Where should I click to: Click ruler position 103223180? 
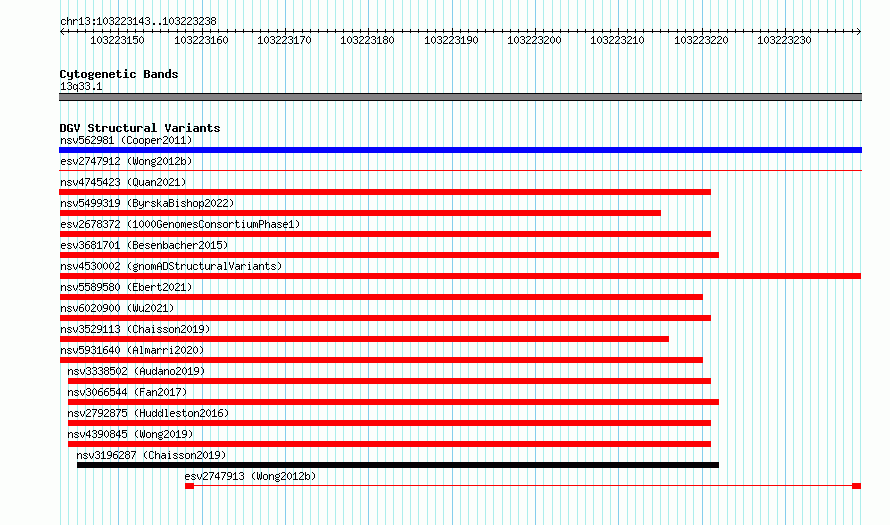pos(367,40)
